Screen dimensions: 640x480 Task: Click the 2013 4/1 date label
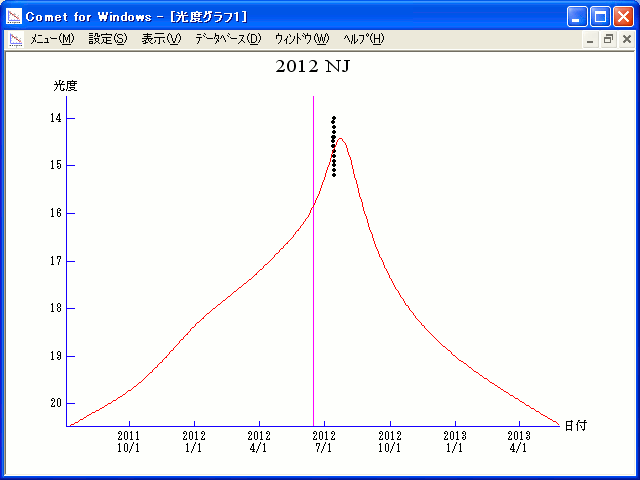[519, 442]
